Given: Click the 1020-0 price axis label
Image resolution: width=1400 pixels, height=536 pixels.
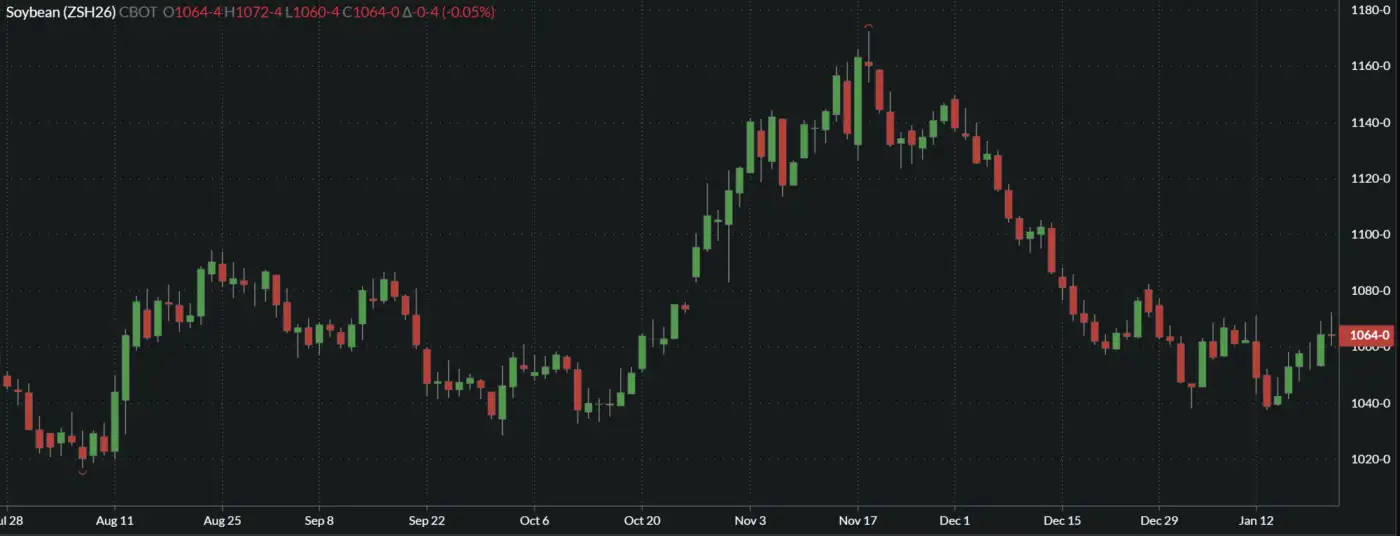Looking at the screenshot, I should (1371, 460).
